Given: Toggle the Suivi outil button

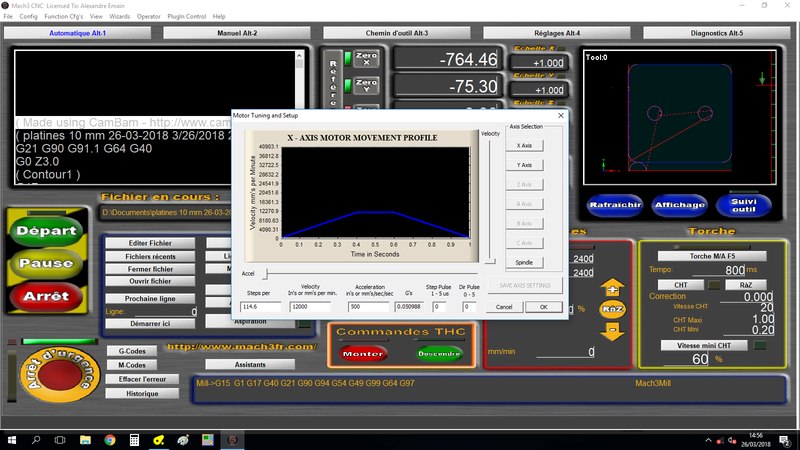Looking at the screenshot, I should (744, 205).
